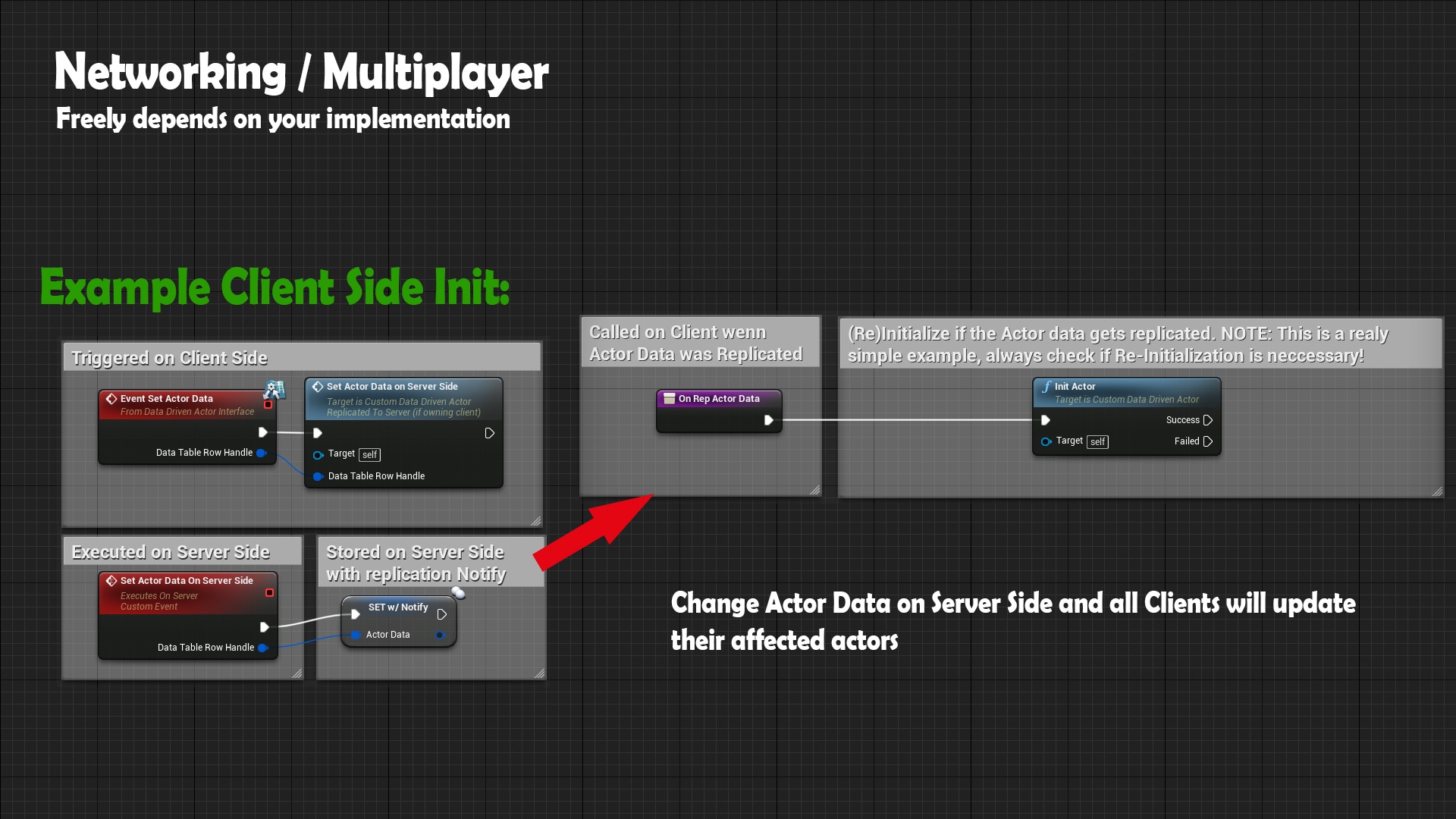
Task: Select the Set Actor Data on Server Side blue node title
Action: (x=392, y=387)
